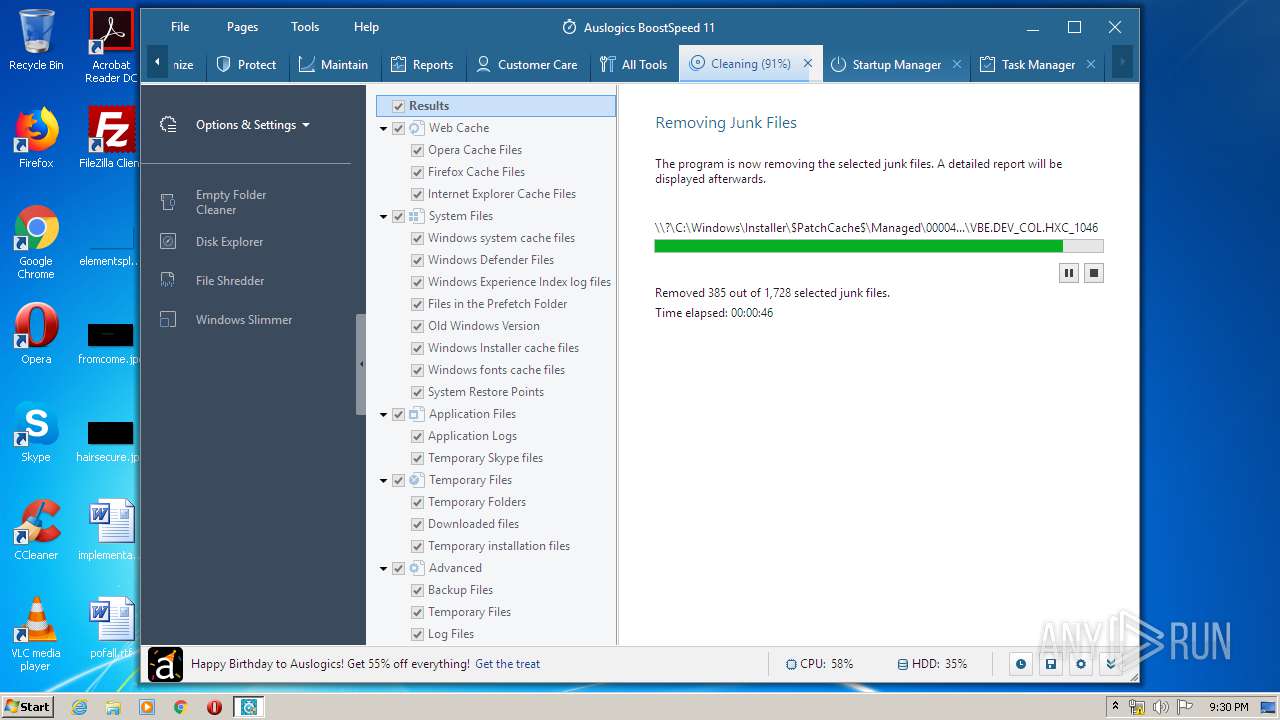Stop the junk file removal

point(1094,273)
